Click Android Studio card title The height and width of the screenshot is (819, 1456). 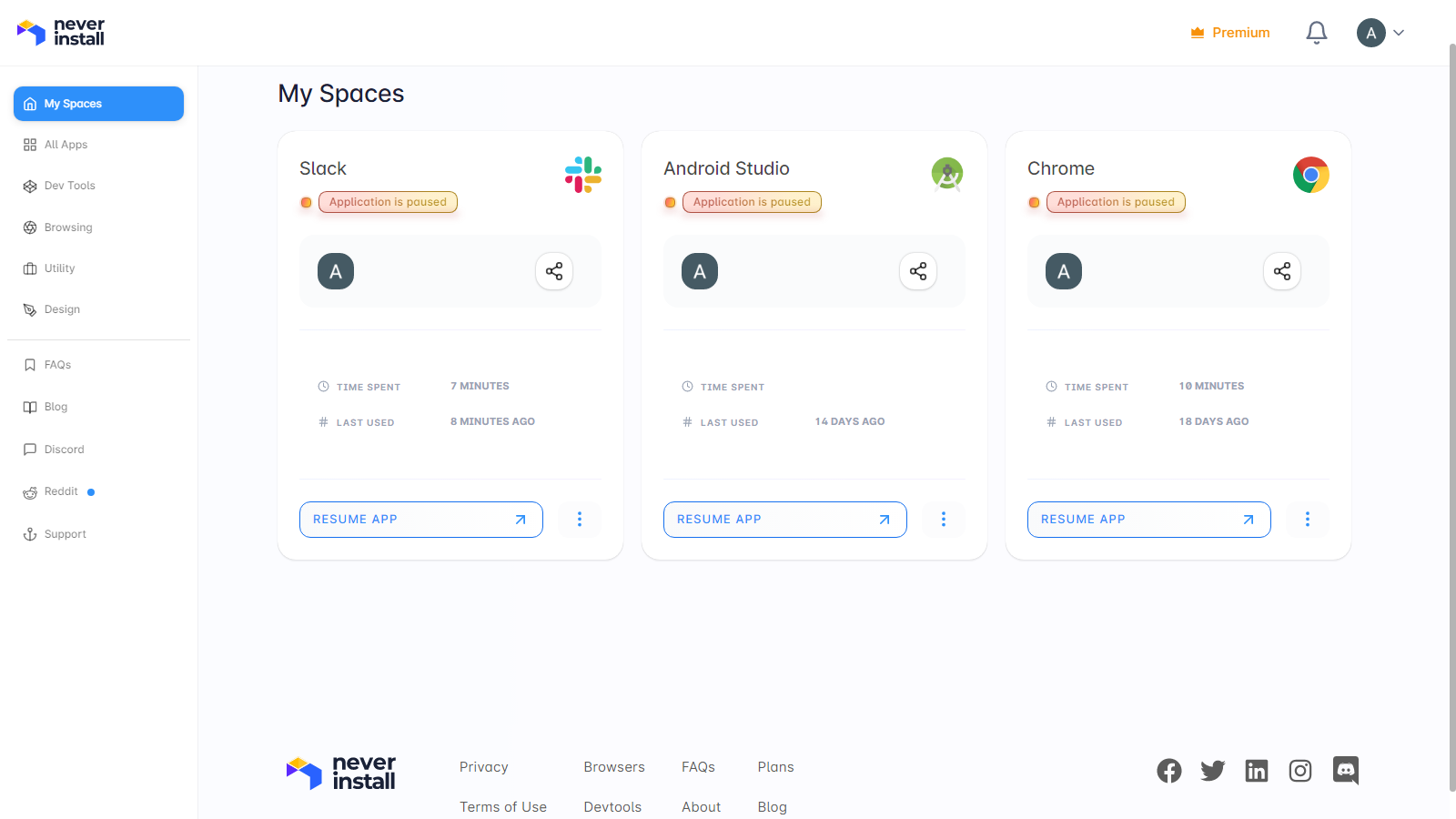[x=726, y=168]
